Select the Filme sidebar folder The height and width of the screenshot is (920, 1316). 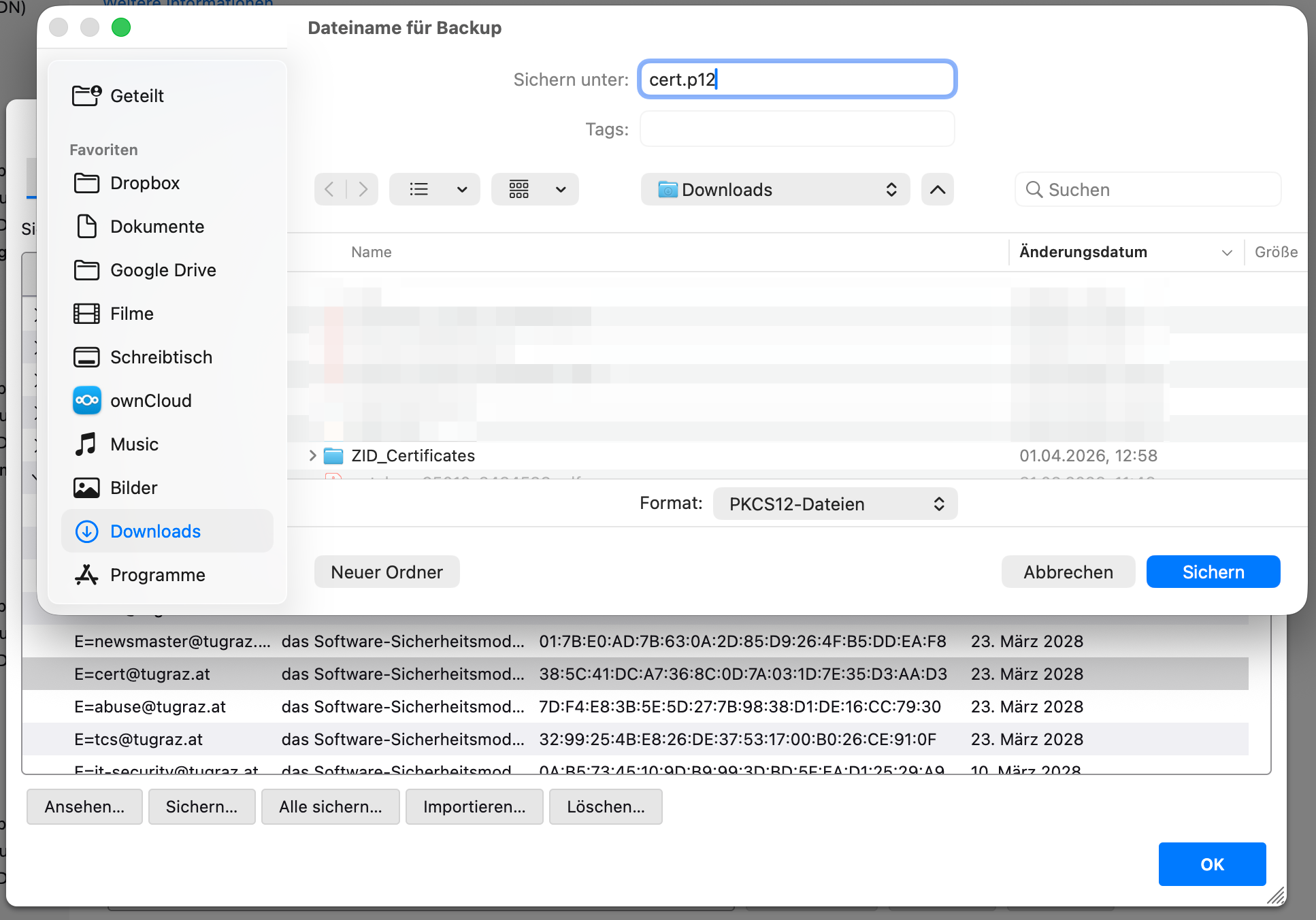131,314
